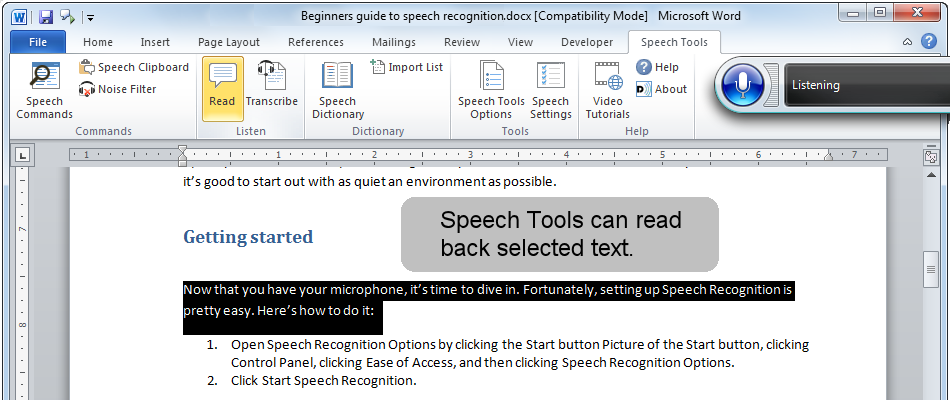Switch to the Developer tab

click(586, 42)
